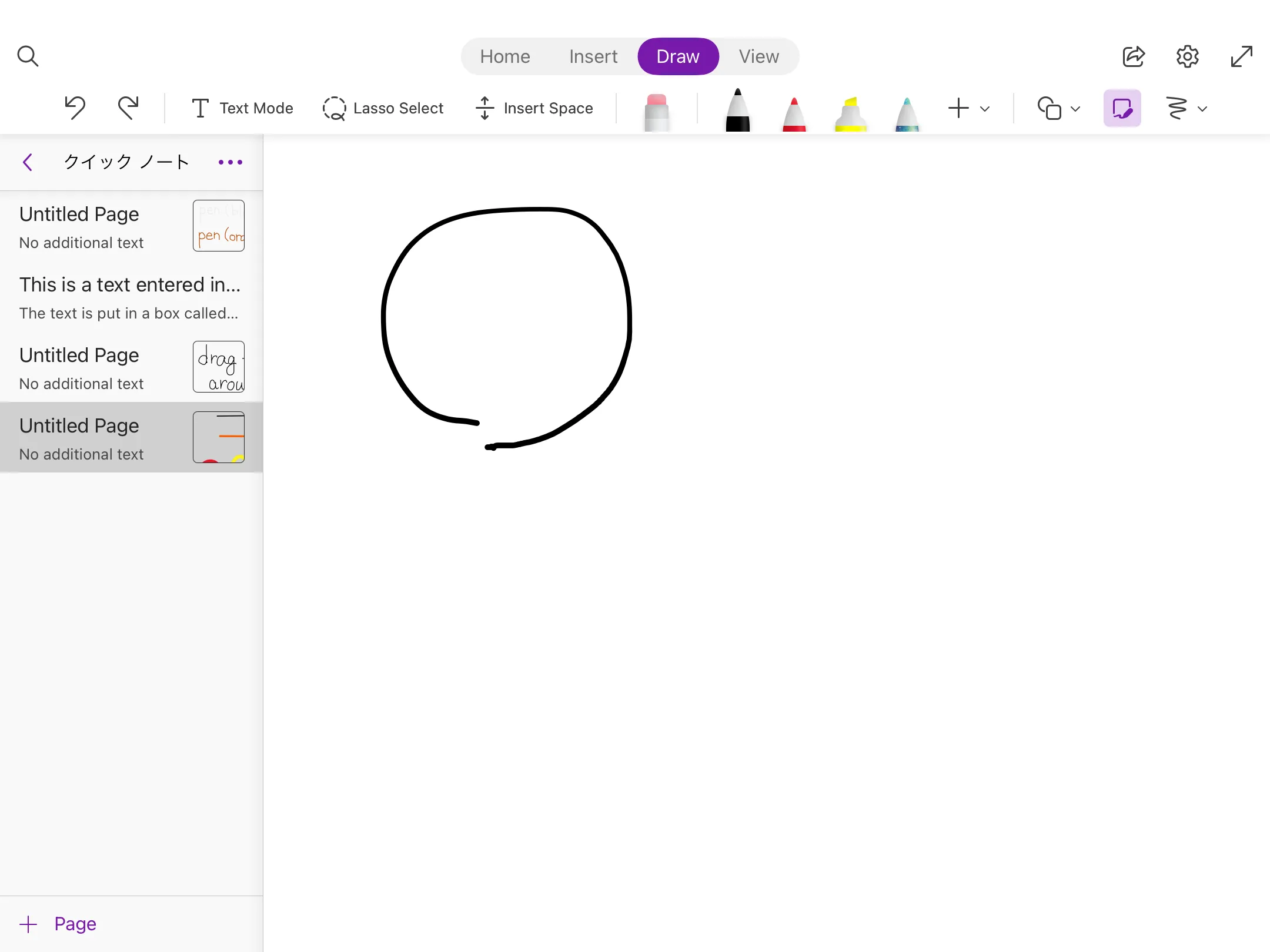Expand the ink replay dropdown

tap(1202, 108)
